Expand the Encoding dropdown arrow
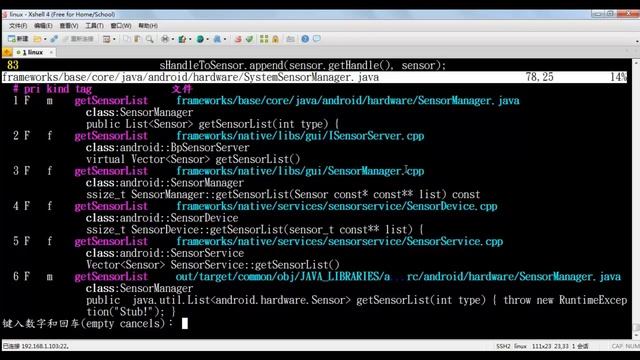Viewport: 640px width, 360px height. (x=207, y=39)
